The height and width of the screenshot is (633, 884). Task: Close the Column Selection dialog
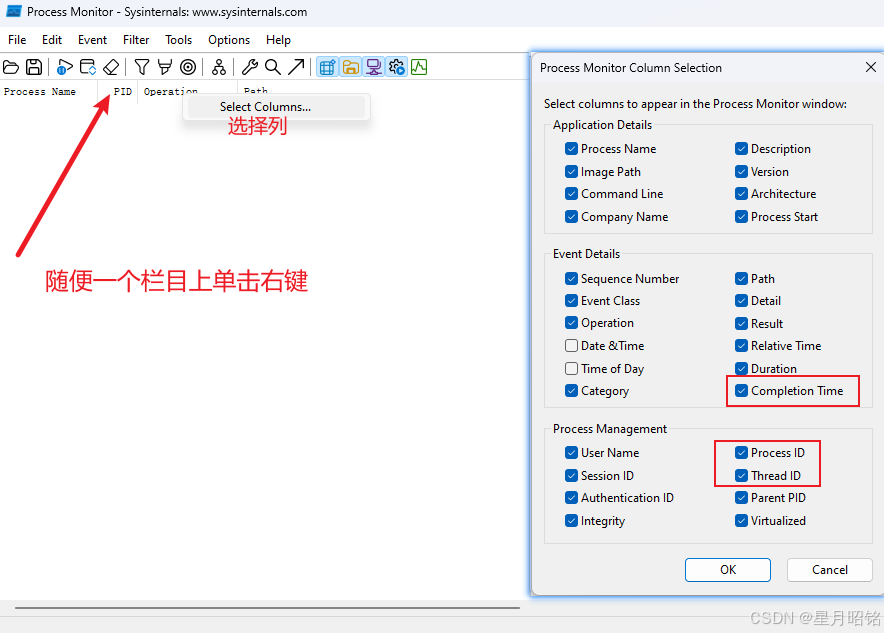click(x=870, y=68)
